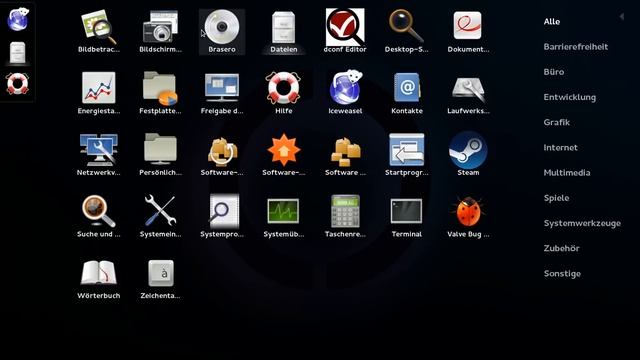Open the Kontakte address book
Viewport: 640px width, 360px height.
407,93
